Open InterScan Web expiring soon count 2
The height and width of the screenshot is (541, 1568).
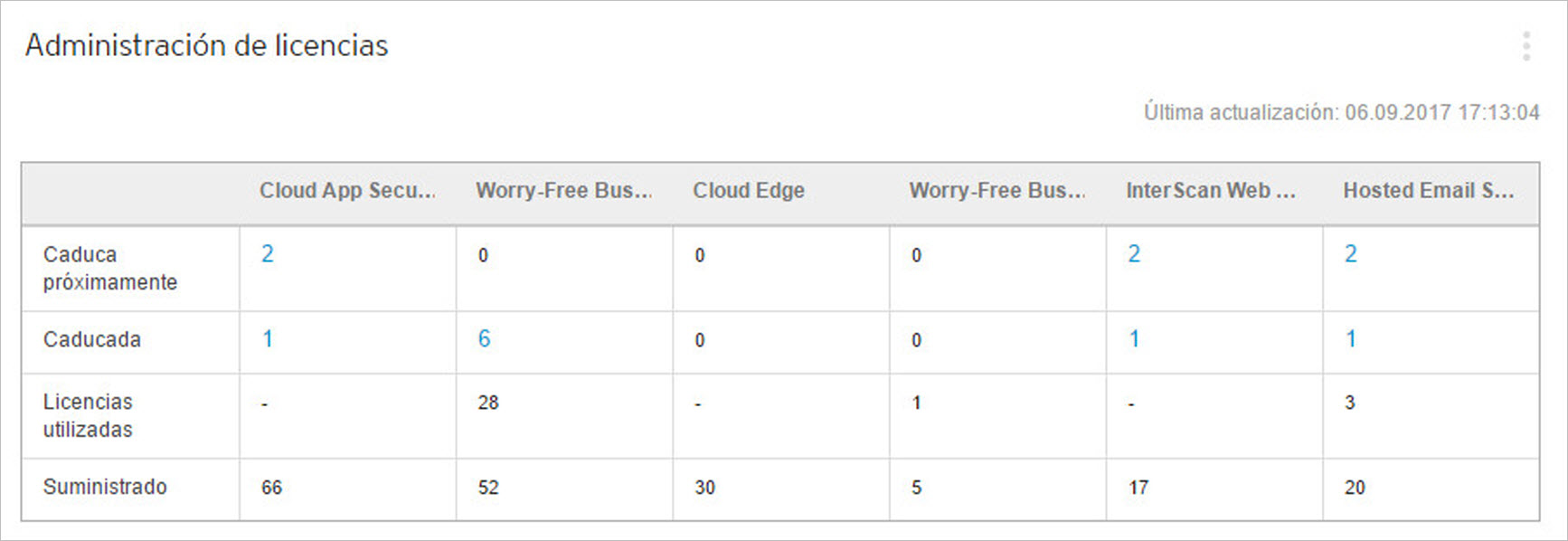click(1134, 254)
